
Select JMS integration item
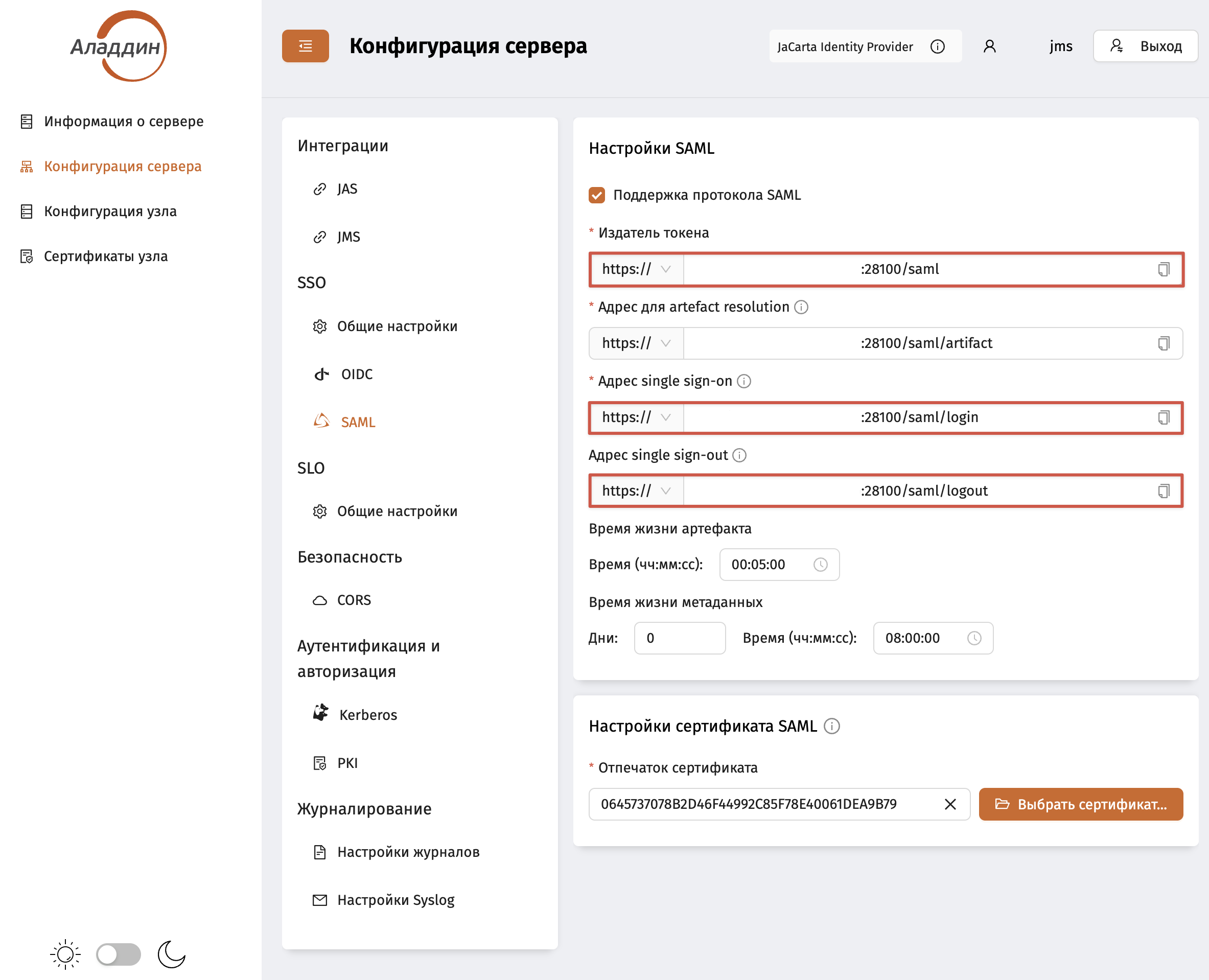[336, 237]
